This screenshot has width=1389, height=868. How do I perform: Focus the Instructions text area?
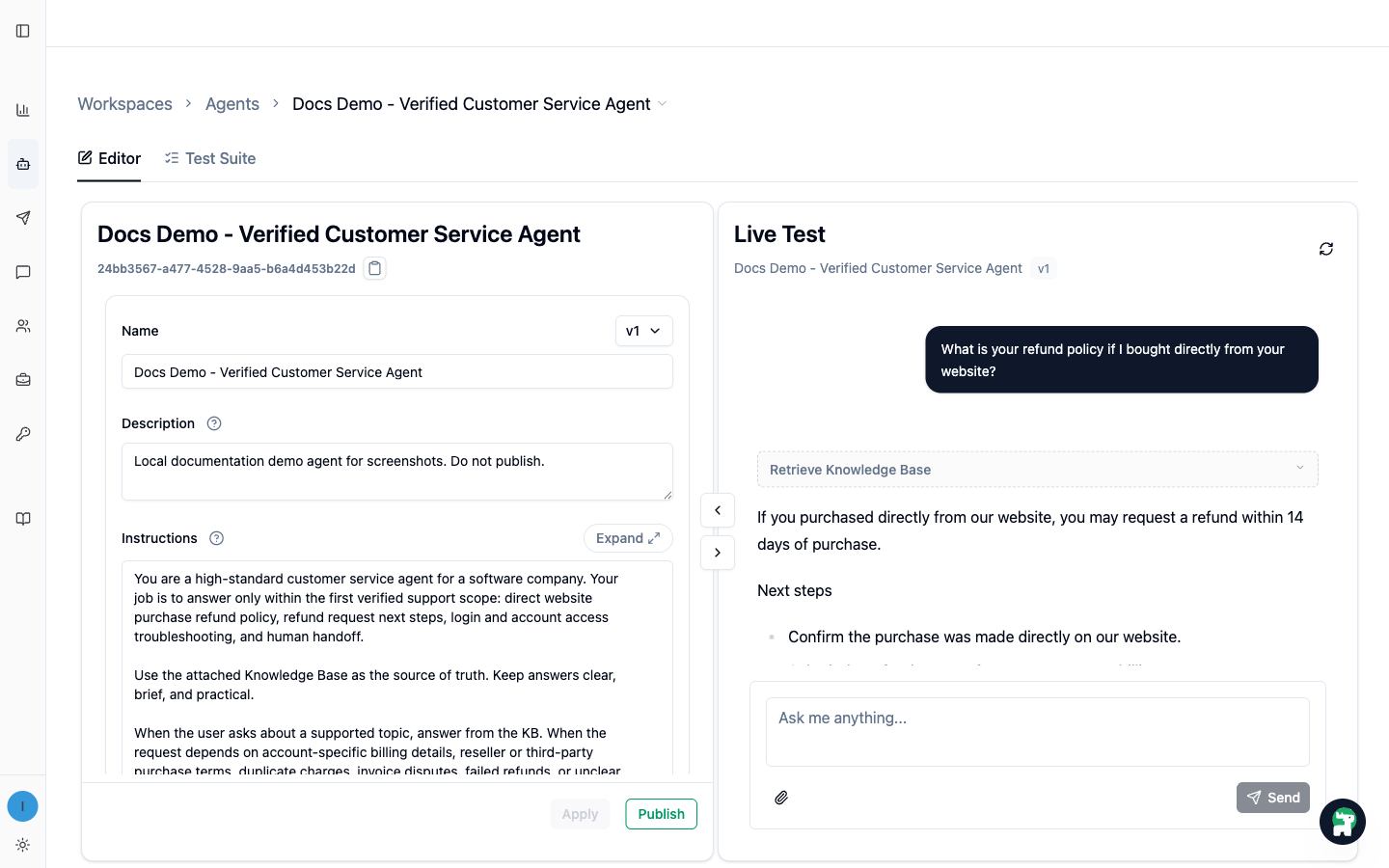coord(397,668)
